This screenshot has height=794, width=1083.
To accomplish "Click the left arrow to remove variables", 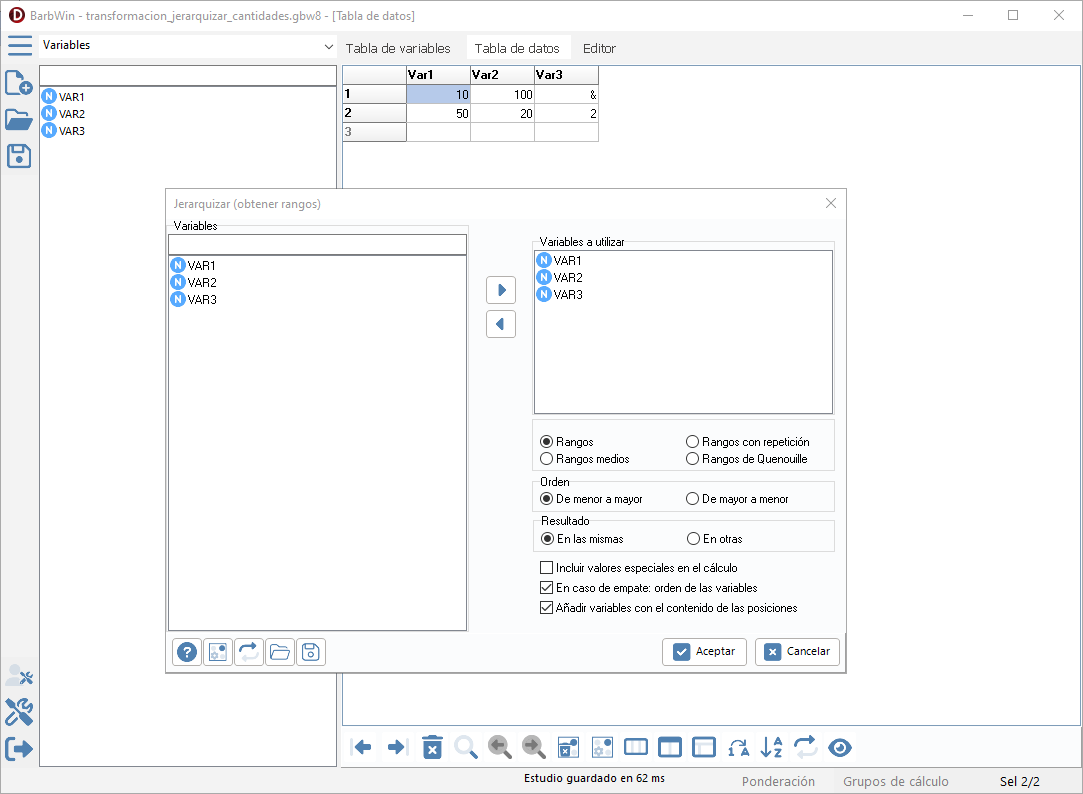I will (x=501, y=324).
